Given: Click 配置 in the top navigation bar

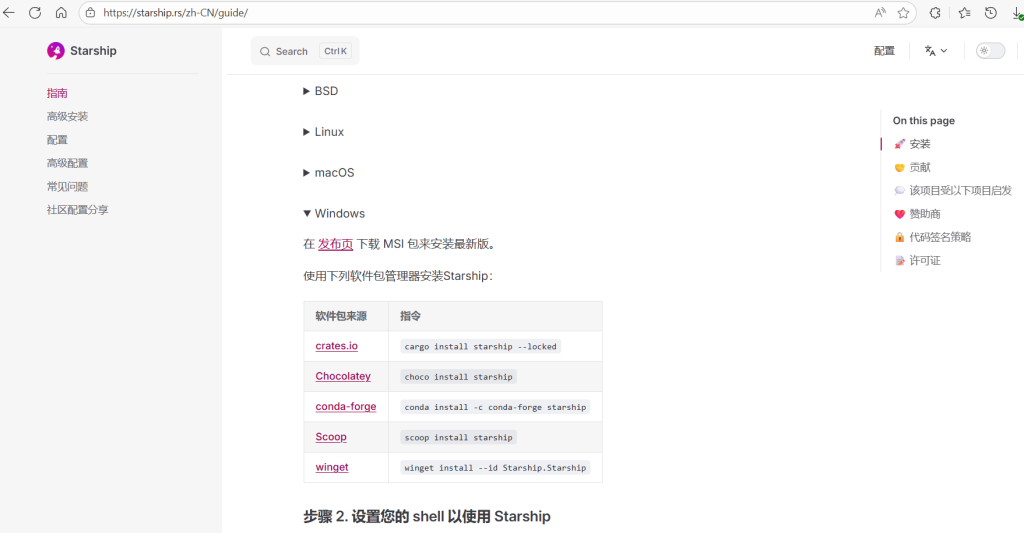Looking at the screenshot, I should coord(884,51).
